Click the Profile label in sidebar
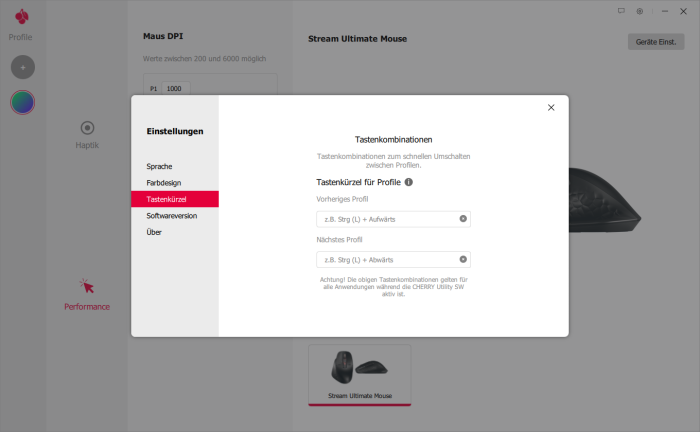 pos(21,37)
